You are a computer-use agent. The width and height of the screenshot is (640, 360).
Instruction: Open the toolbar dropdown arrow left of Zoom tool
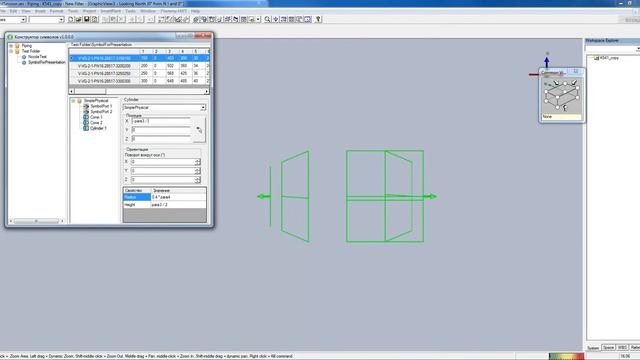258,19
